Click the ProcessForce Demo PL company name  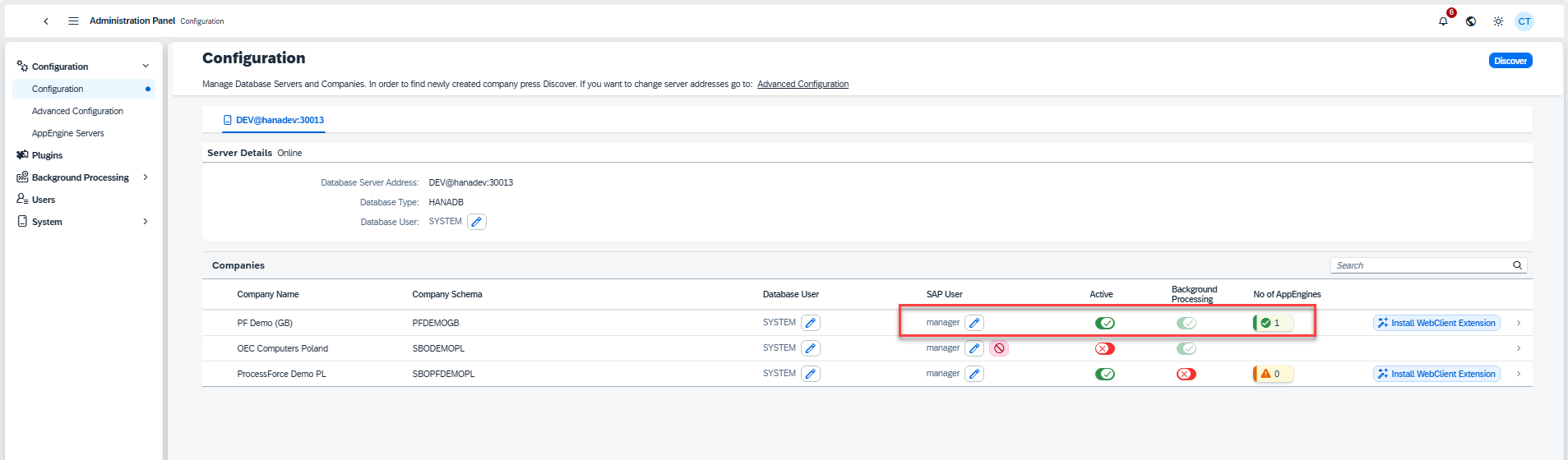pos(282,374)
